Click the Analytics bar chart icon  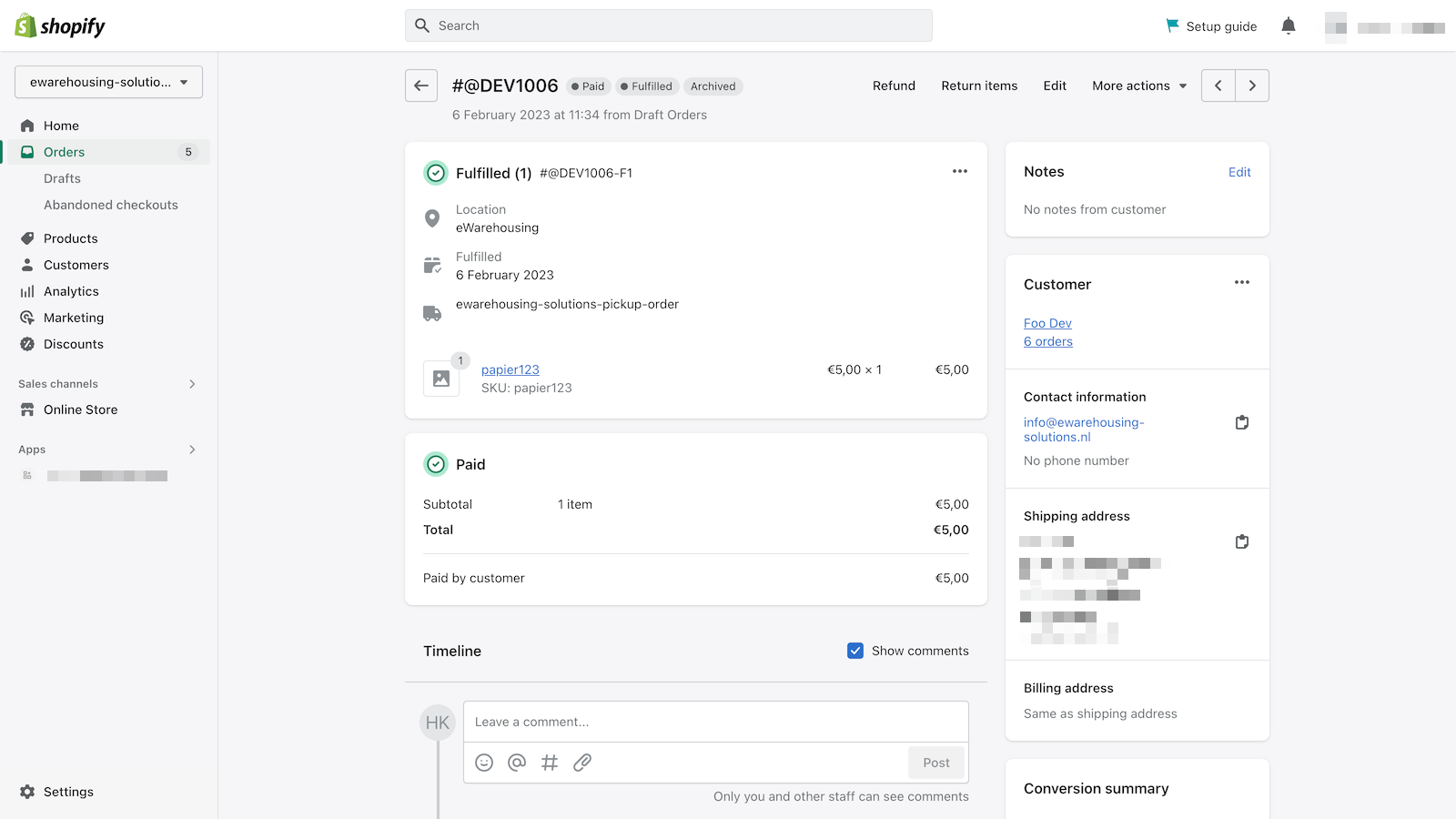pyautogui.click(x=27, y=291)
